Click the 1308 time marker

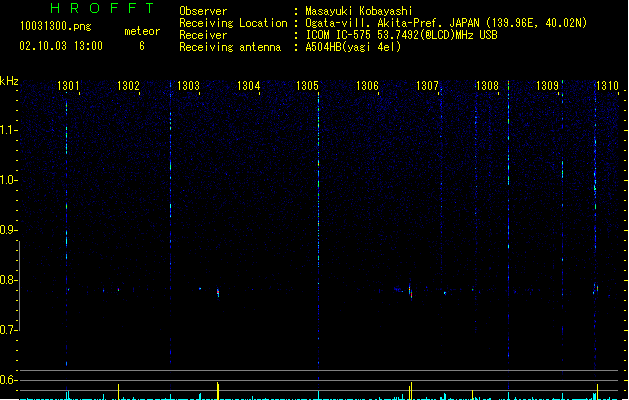tap(487, 86)
